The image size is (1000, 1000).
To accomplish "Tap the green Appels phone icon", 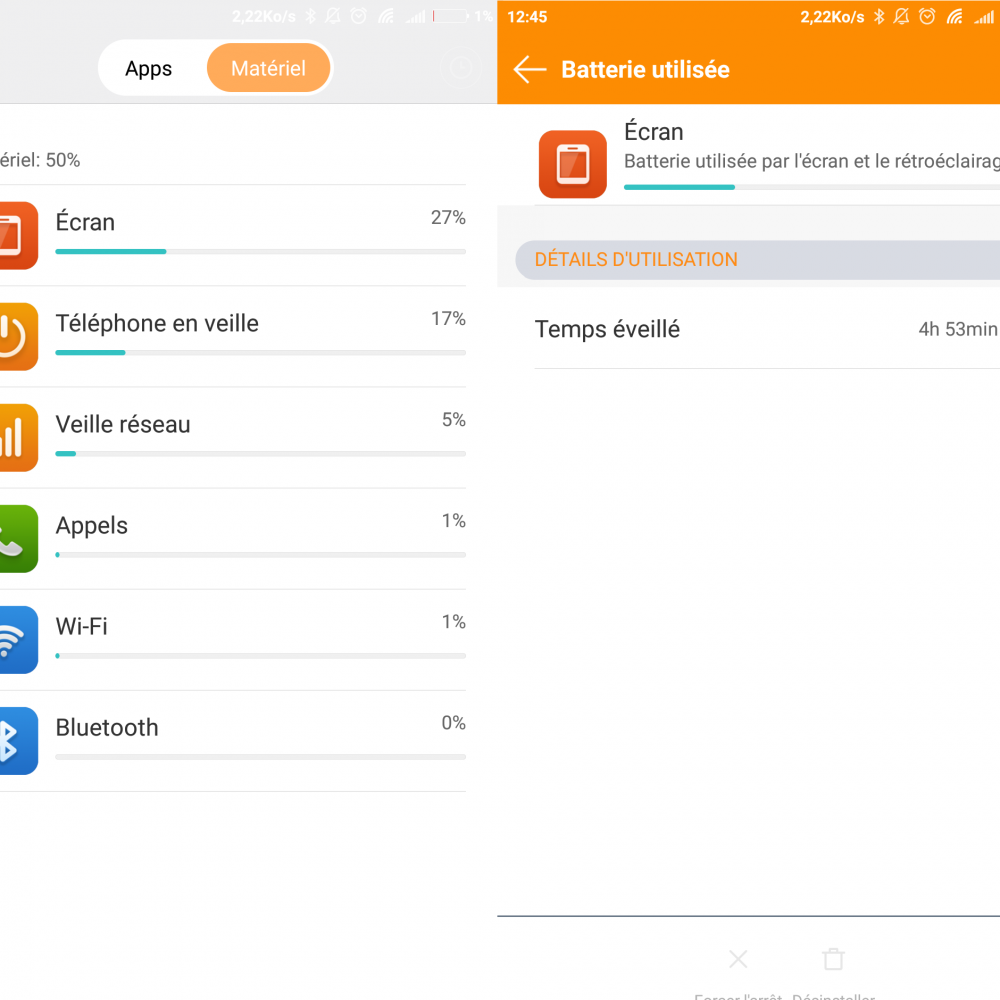I will pyautogui.click(x=18, y=539).
